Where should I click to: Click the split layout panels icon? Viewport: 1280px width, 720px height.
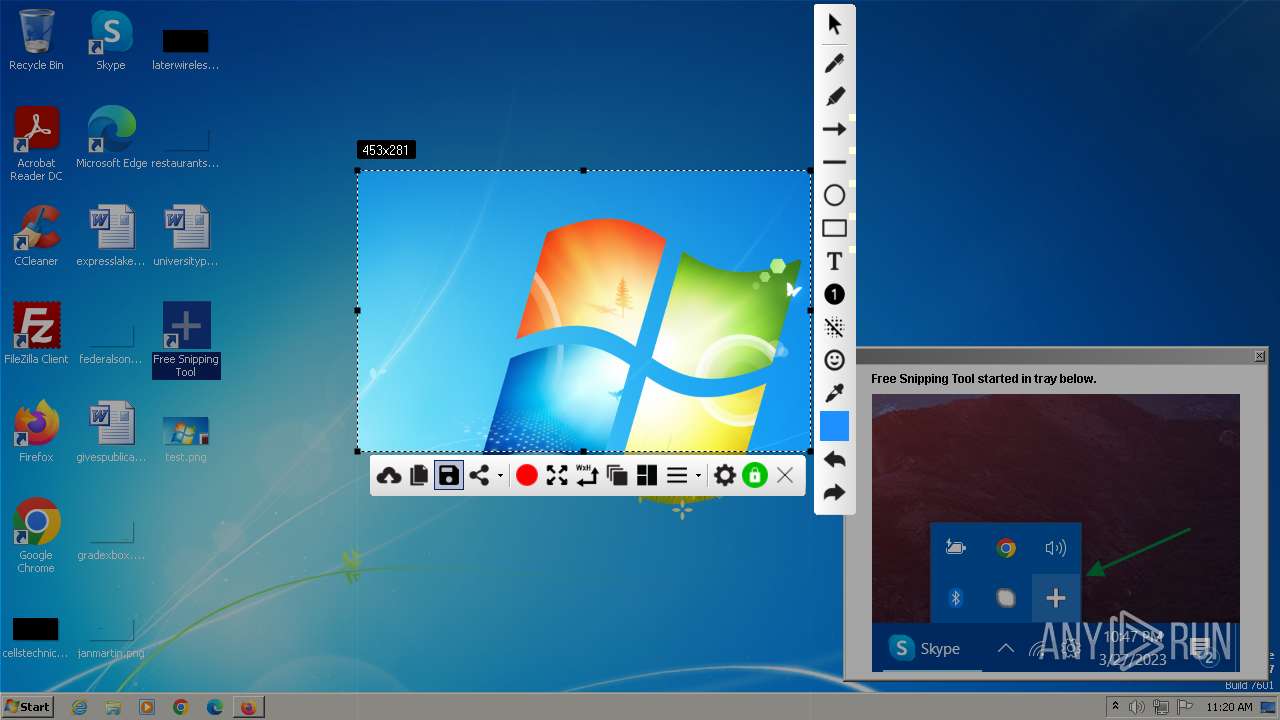click(647, 476)
